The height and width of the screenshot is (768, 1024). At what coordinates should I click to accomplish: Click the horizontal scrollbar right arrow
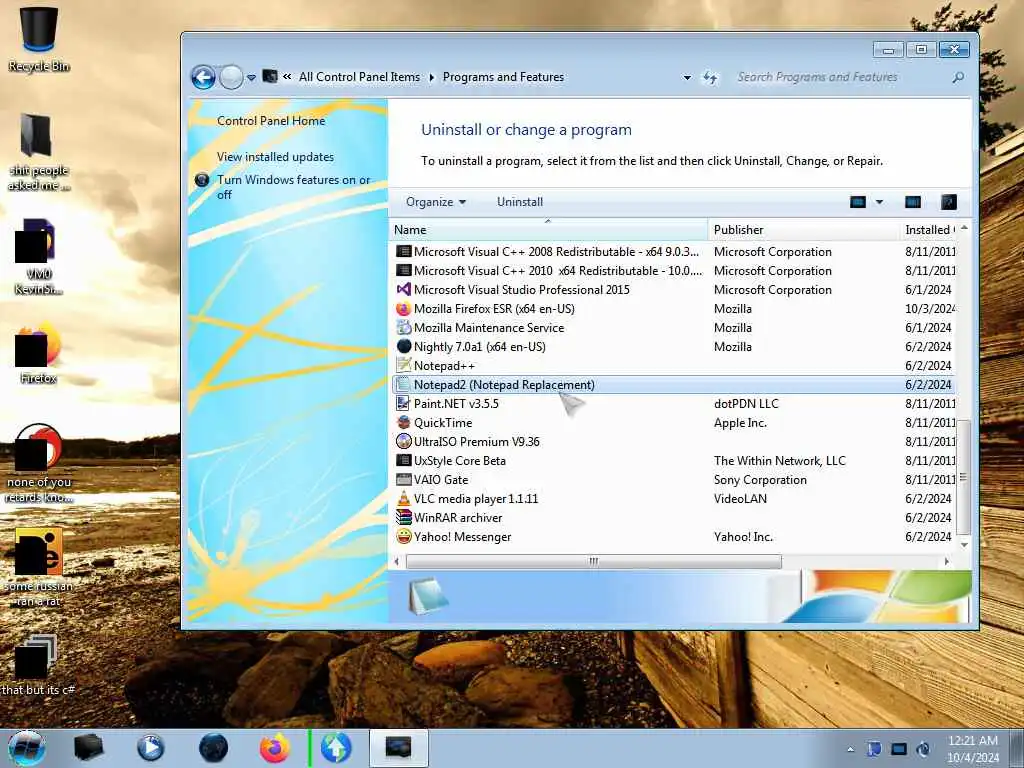tap(946, 561)
